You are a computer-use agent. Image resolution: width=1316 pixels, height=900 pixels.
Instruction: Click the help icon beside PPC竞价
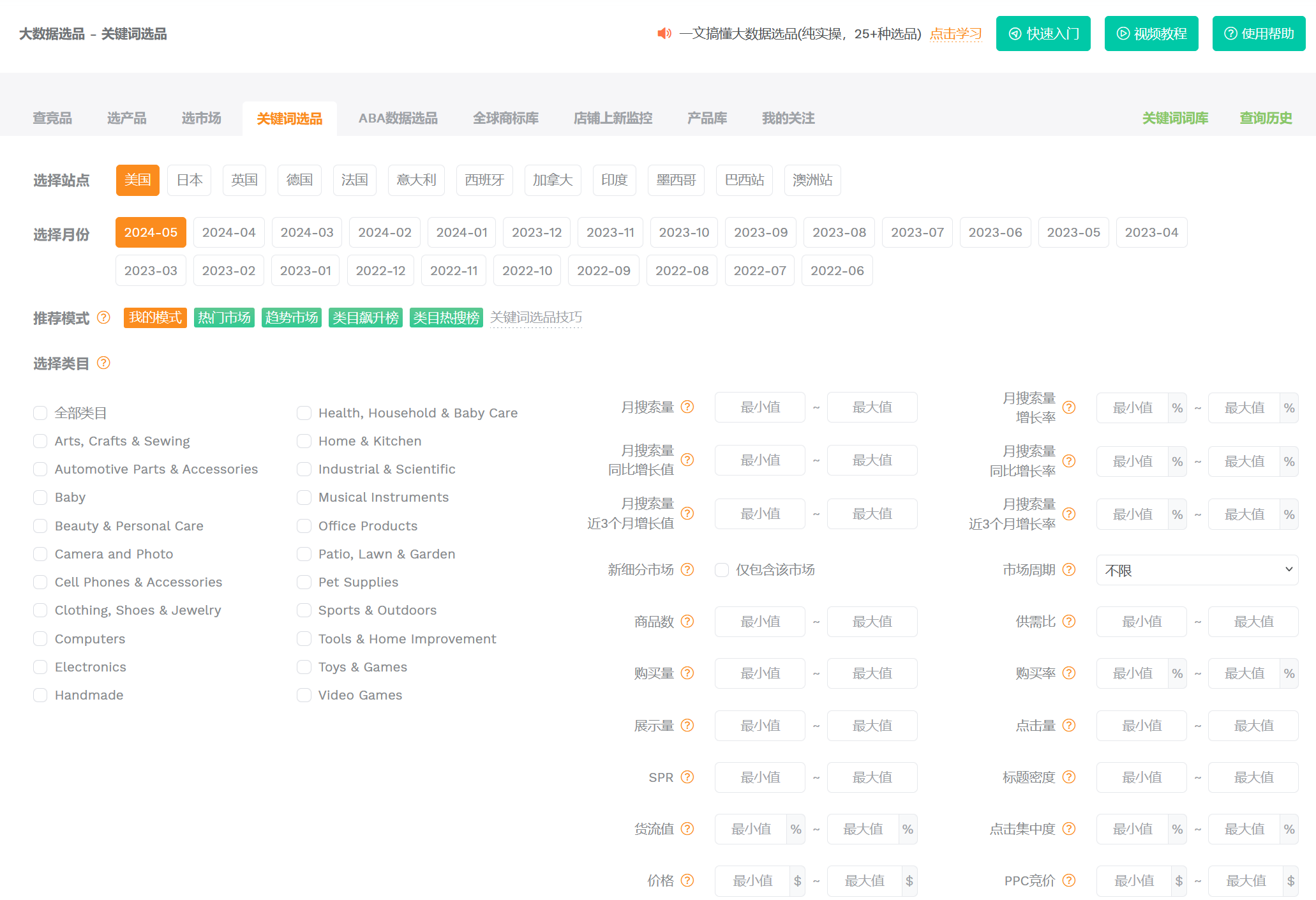[1069, 880]
